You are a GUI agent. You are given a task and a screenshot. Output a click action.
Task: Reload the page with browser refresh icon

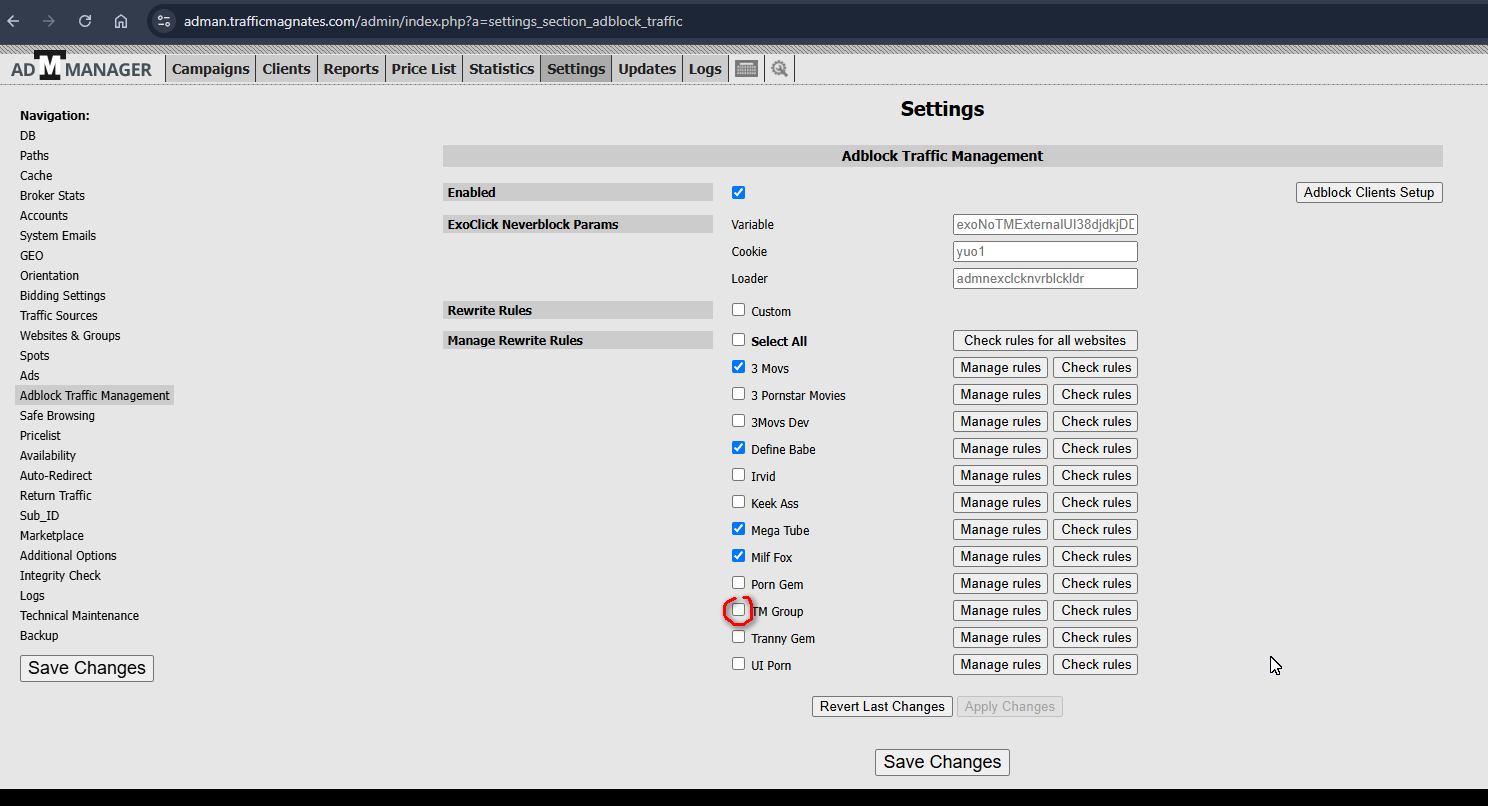point(85,21)
